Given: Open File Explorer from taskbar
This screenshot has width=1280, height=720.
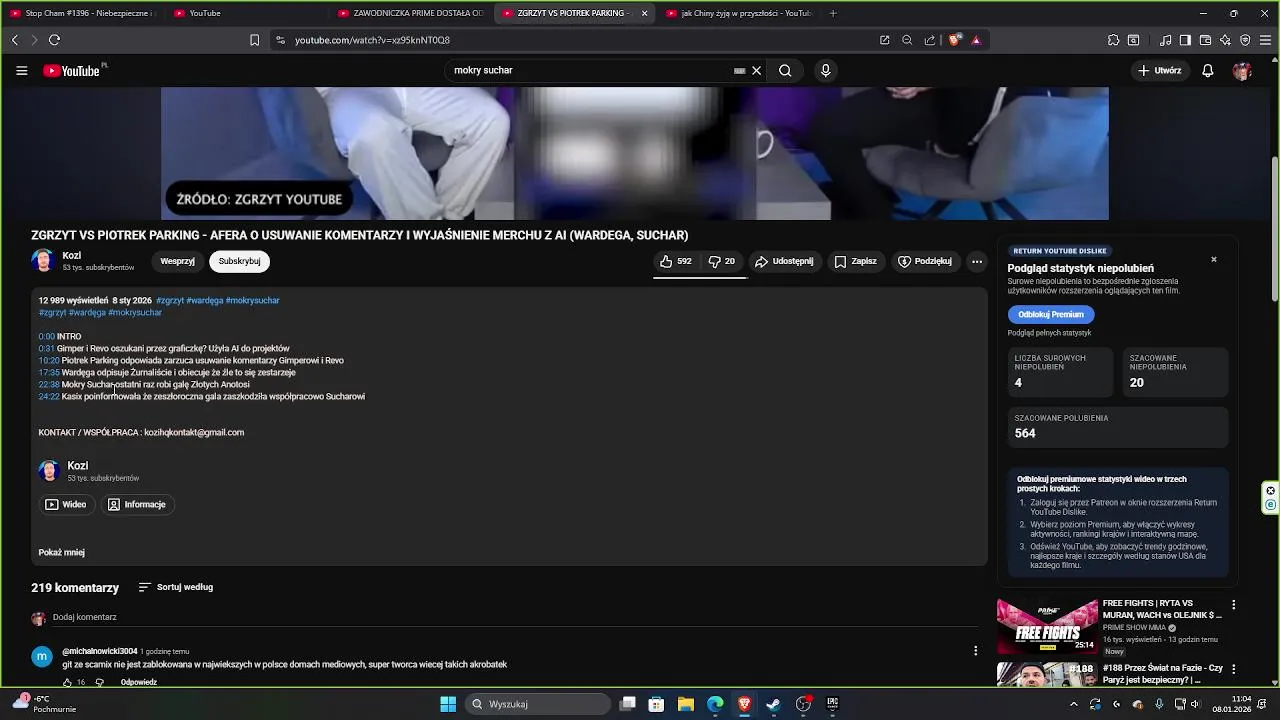Looking at the screenshot, I should pos(686,704).
